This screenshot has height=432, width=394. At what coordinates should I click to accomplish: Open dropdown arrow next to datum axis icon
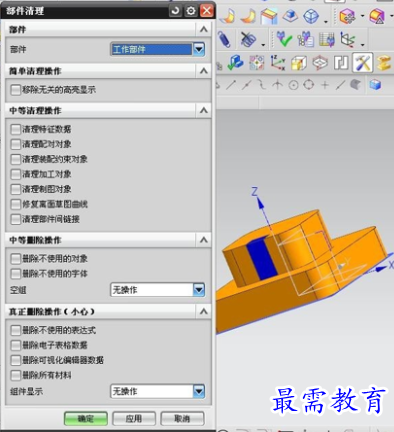[x=363, y=45]
